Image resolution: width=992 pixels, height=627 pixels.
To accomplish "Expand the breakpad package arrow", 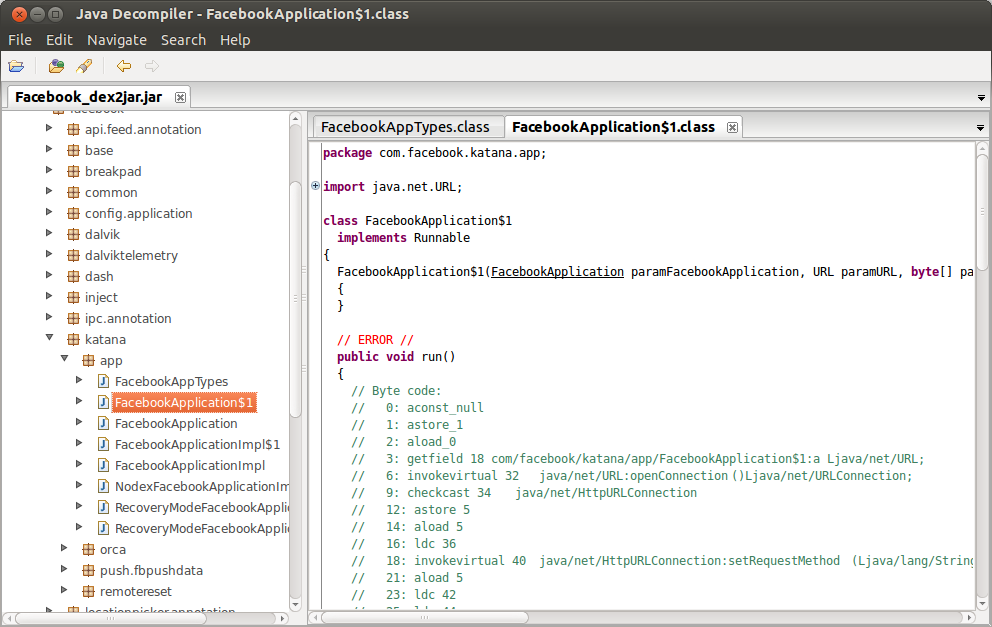I will (49, 170).
